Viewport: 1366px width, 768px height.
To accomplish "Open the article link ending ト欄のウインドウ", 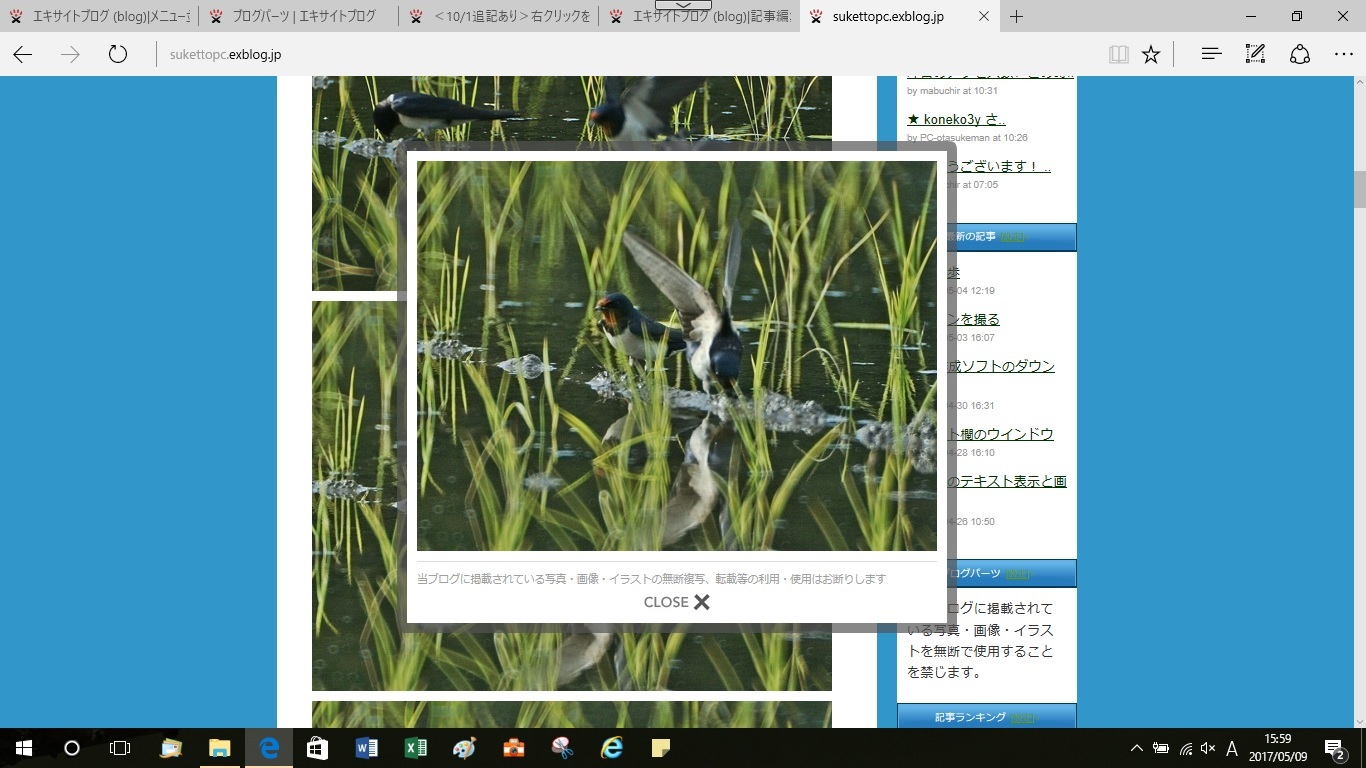I will [1001, 434].
